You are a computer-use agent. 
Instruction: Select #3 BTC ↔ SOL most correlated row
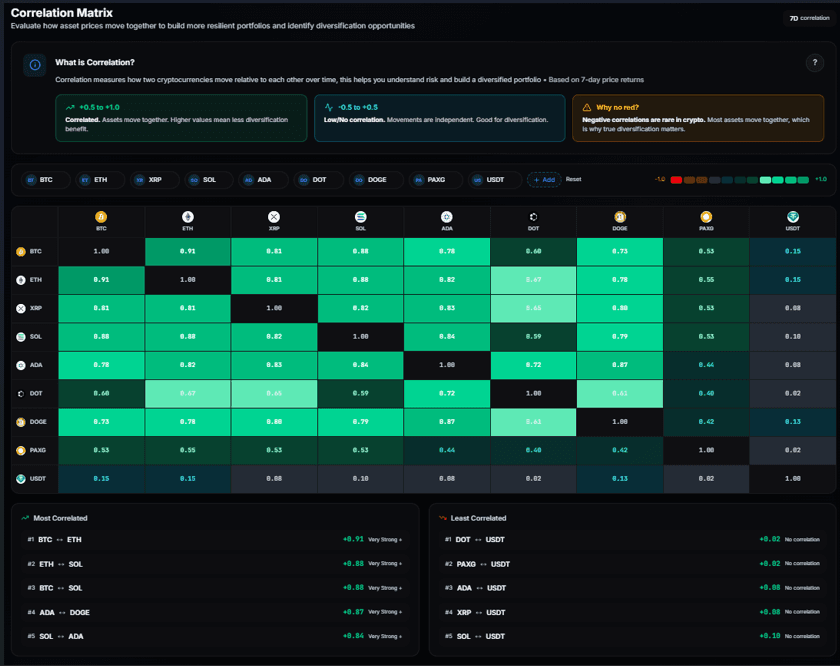[x=215, y=588]
